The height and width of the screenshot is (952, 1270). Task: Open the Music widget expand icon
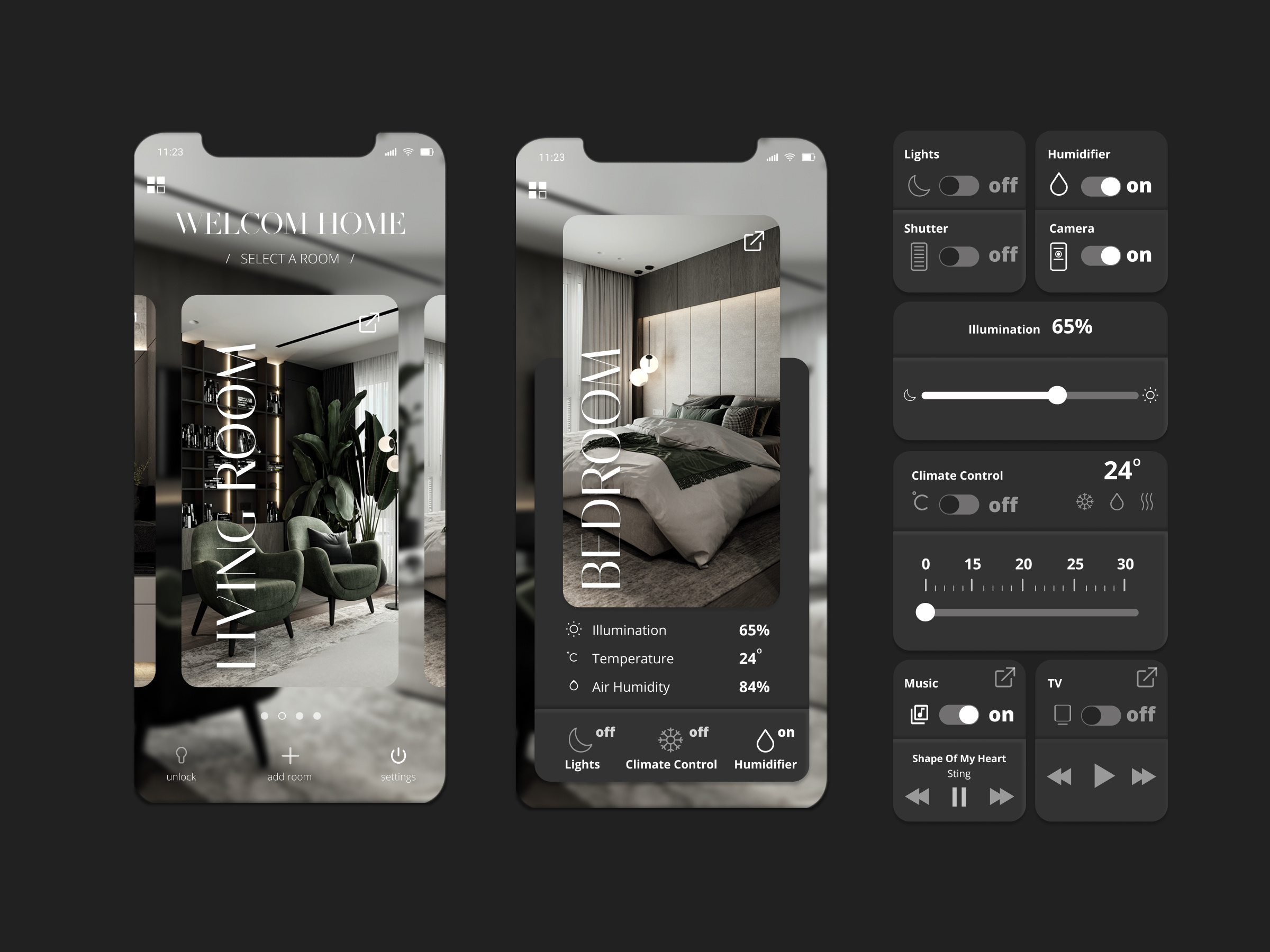(x=1005, y=677)
